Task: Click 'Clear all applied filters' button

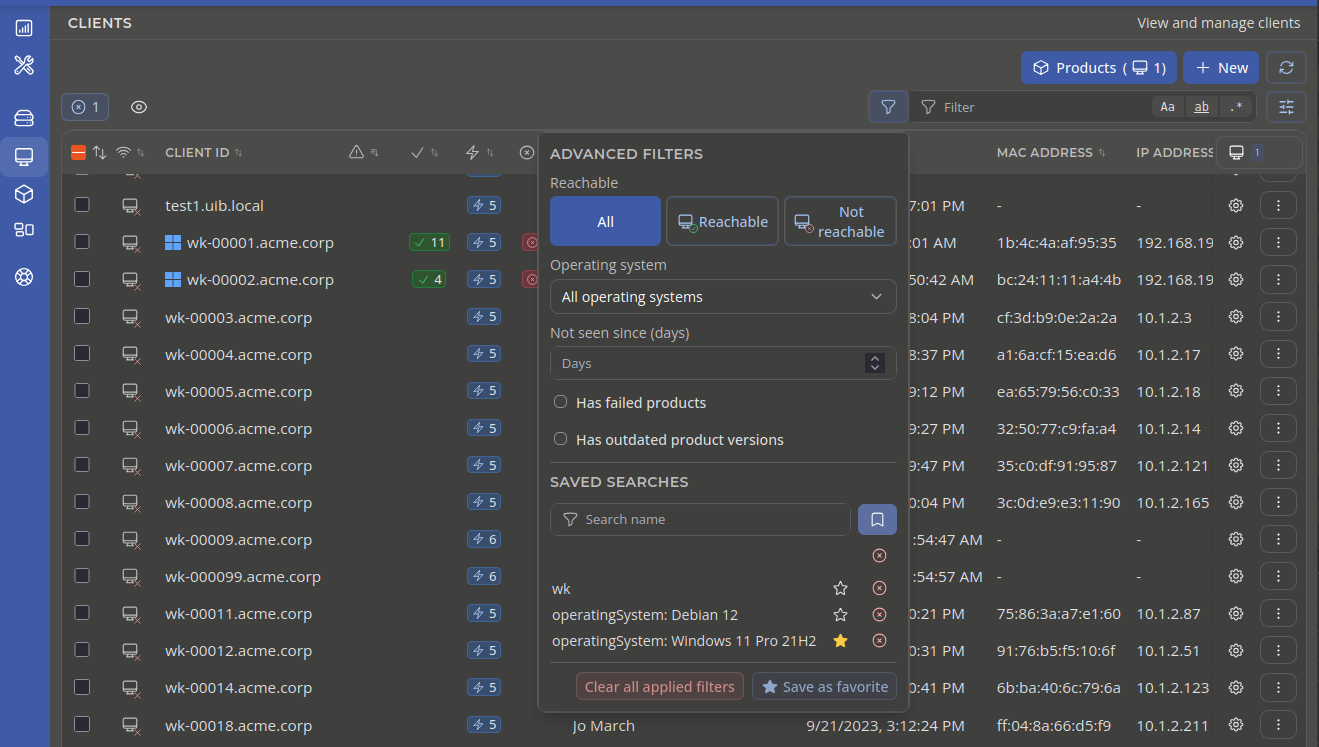Action: click(x=660, y=686)
